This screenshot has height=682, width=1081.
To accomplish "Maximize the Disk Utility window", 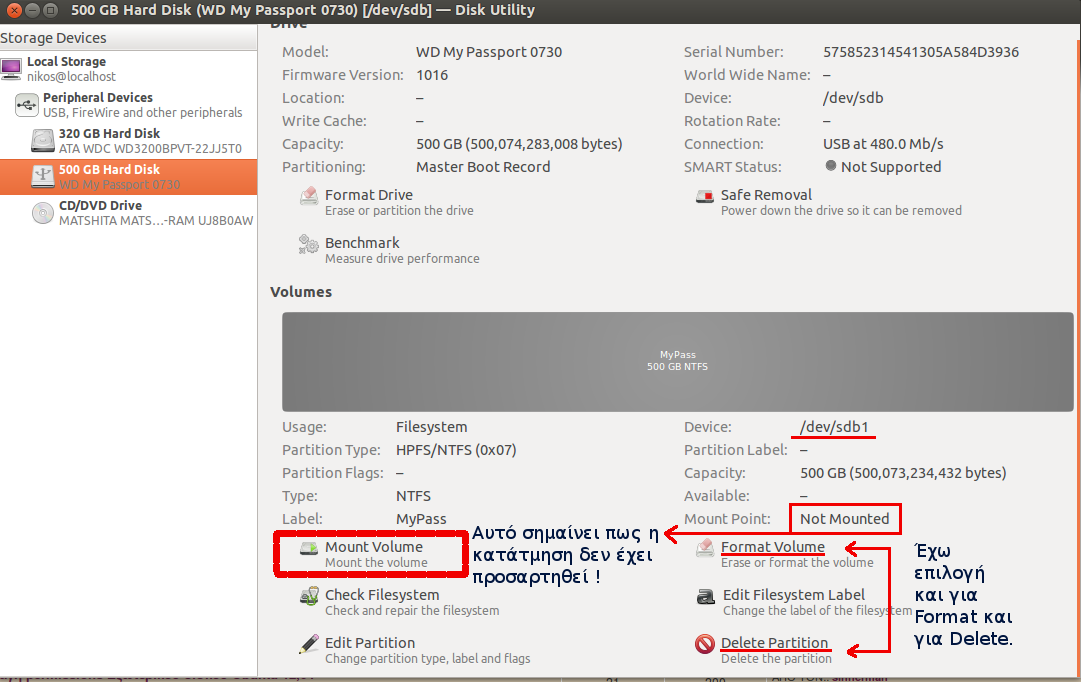I will [x=50, y=10].
